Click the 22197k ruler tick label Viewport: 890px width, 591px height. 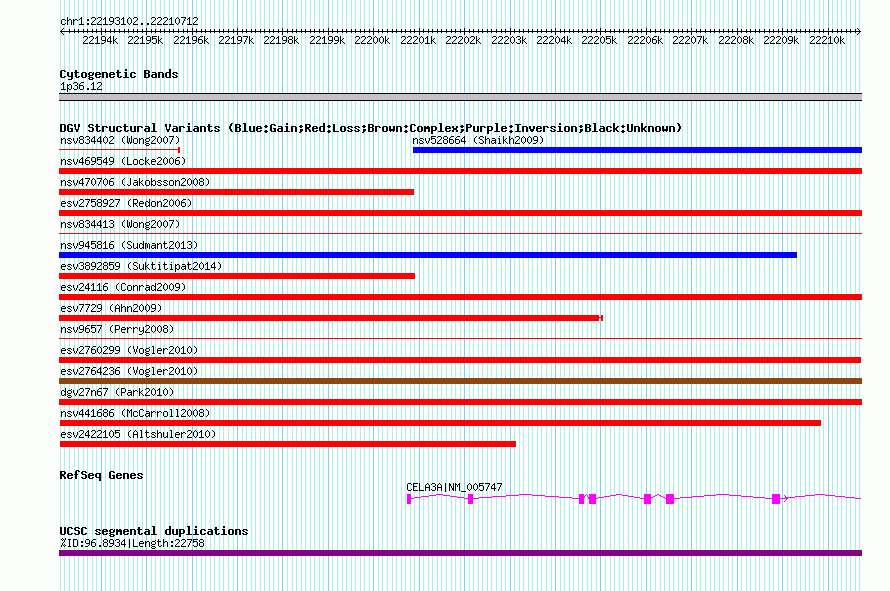[236, 40]
